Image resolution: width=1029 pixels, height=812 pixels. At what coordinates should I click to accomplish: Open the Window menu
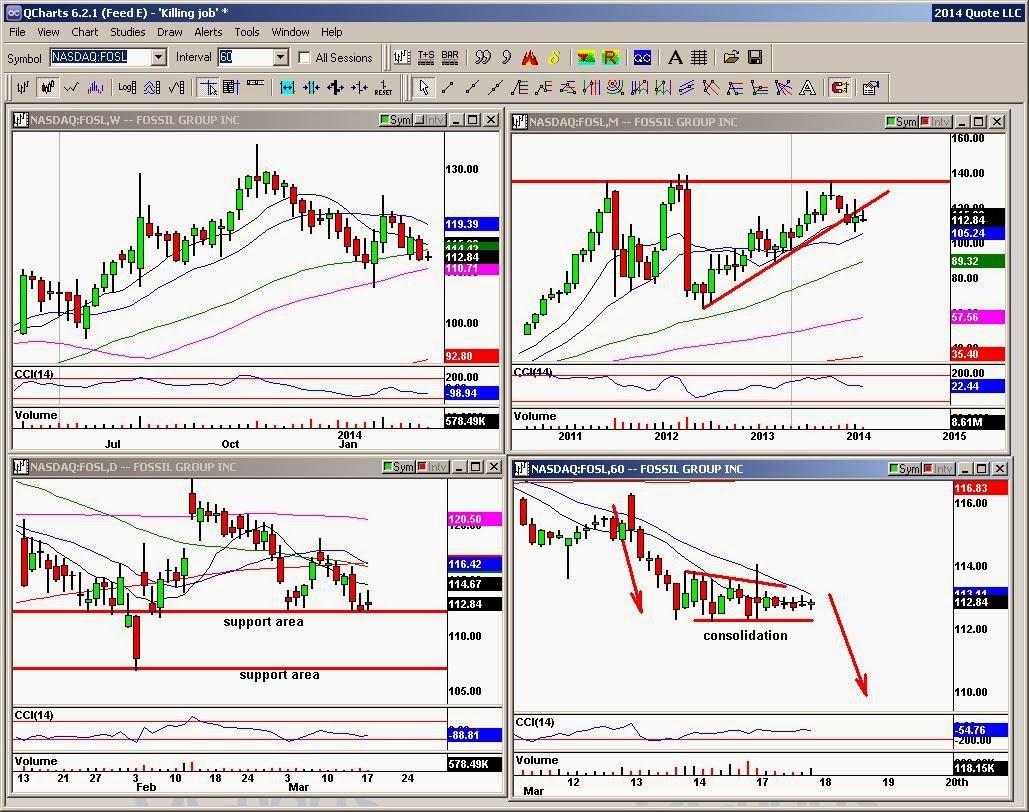[290, 32]
